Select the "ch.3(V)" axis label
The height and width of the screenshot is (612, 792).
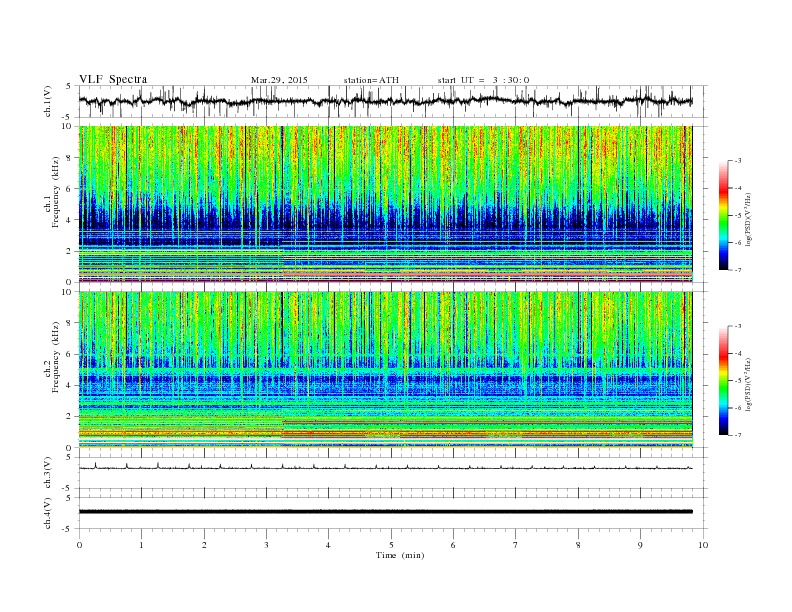pos(48,473)
